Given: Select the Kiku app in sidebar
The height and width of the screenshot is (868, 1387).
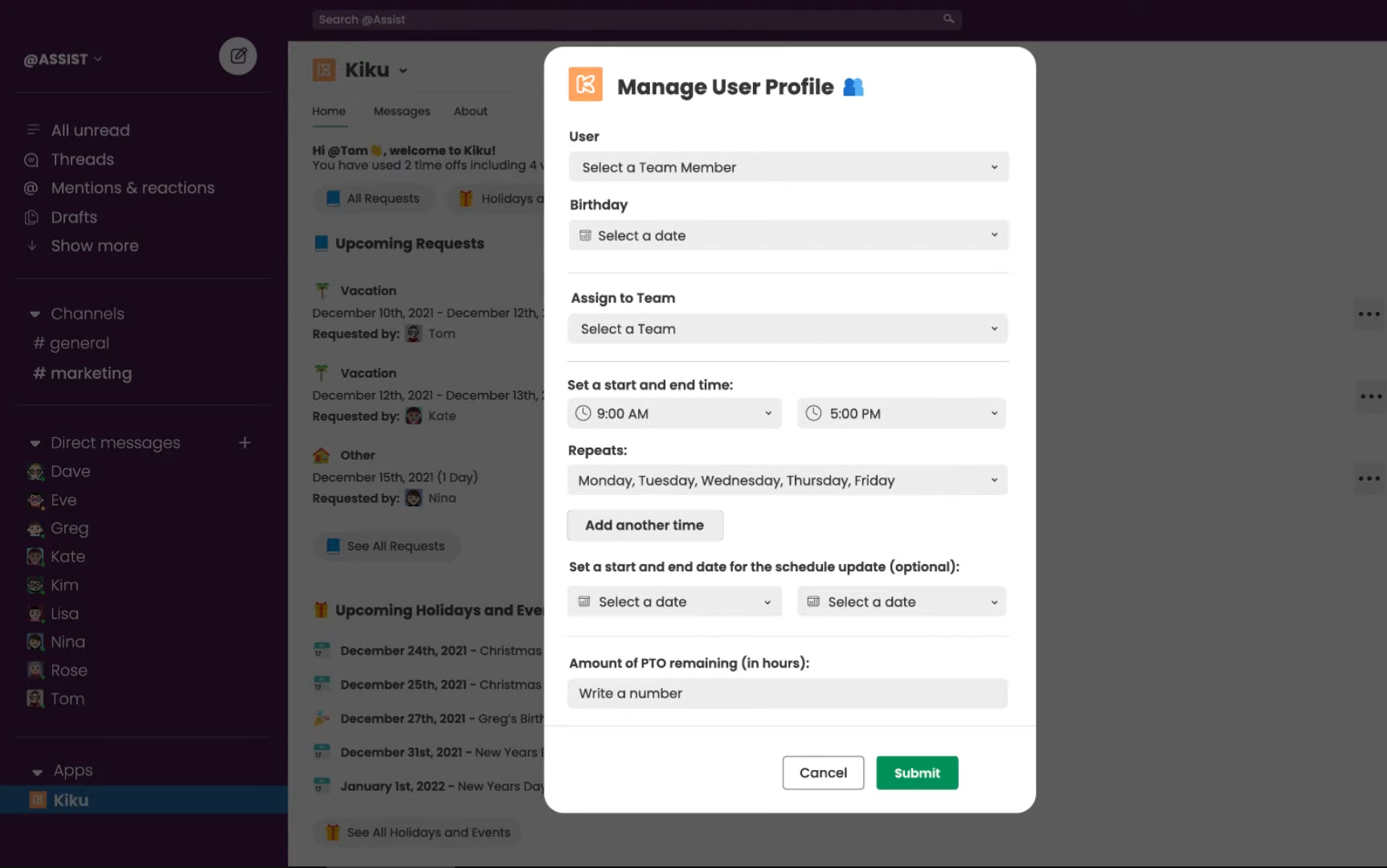Looking at the screenshot, I should pyautogui.click(x=71, y=800).
